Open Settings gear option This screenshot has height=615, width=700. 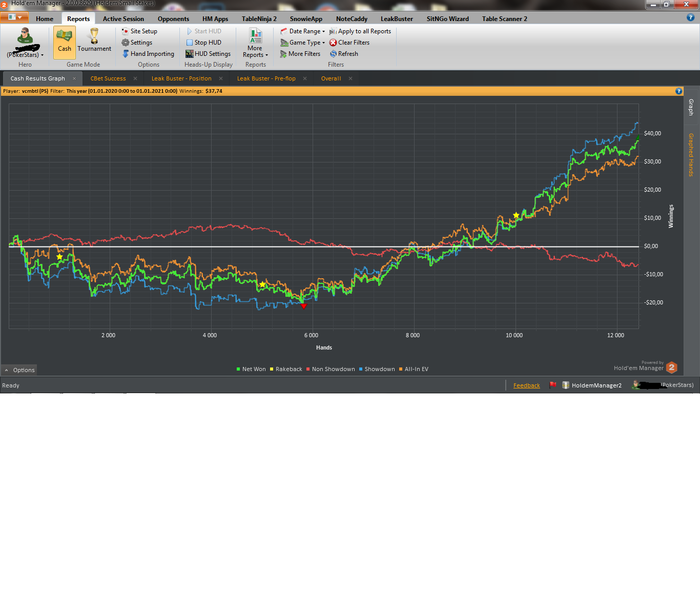click(x=137, y=42)
